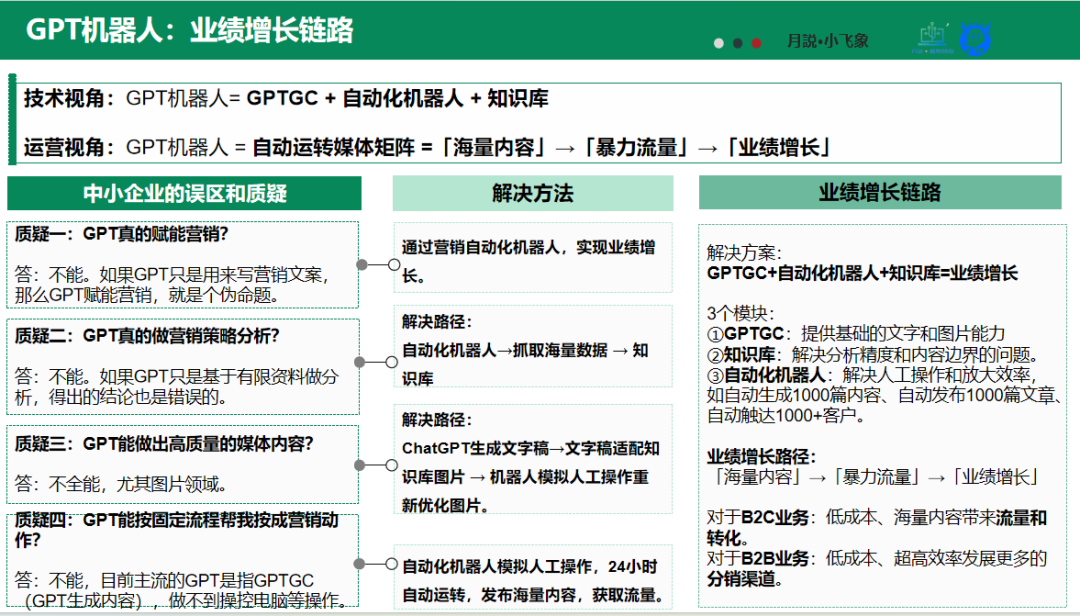Select the "自动运转媒体矩阵" phrase
This screenshot has height=616, width=1080.
333,147
